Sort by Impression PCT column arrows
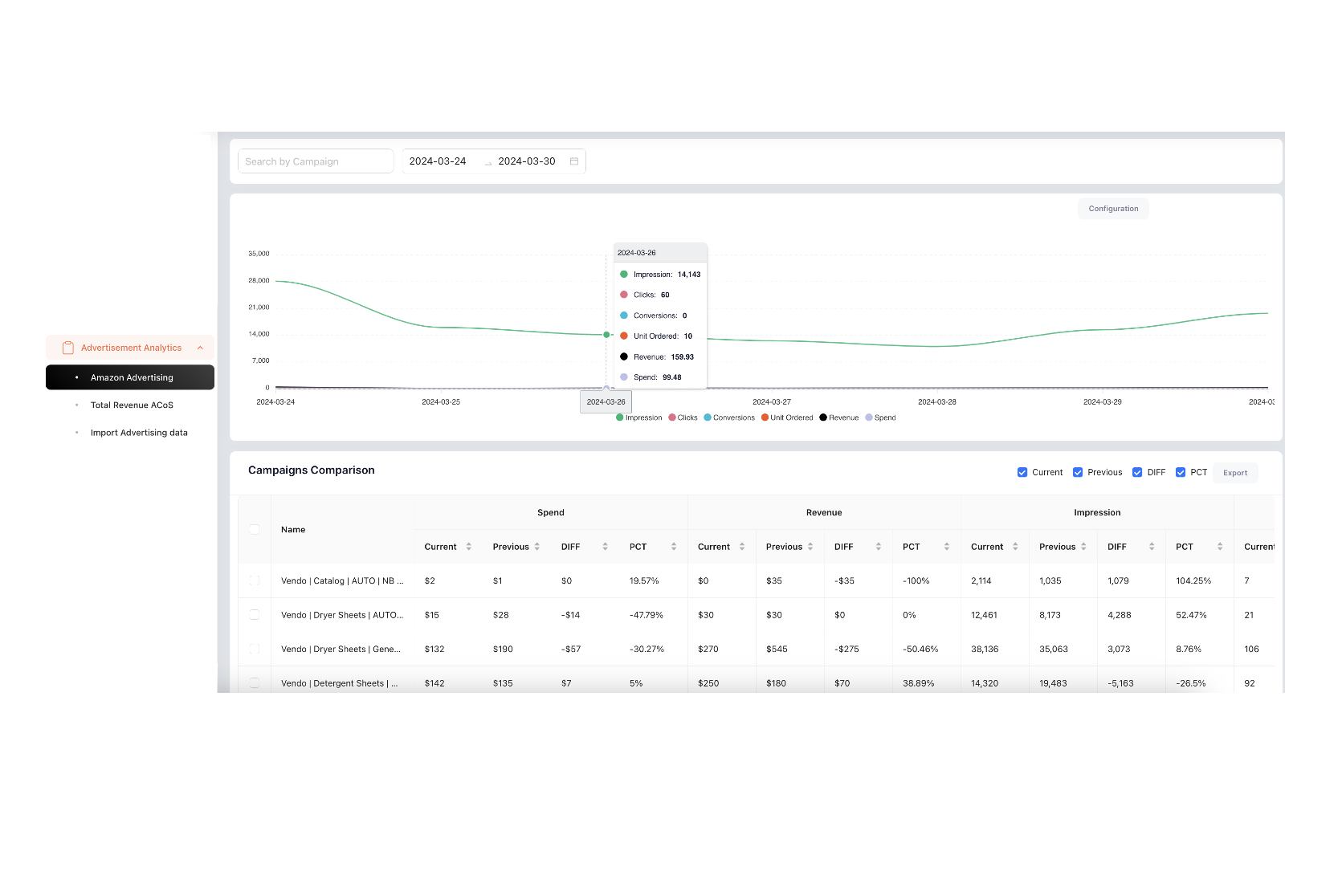Image resolution: width=1338 pixels, height=896 pixels. 1220,547
